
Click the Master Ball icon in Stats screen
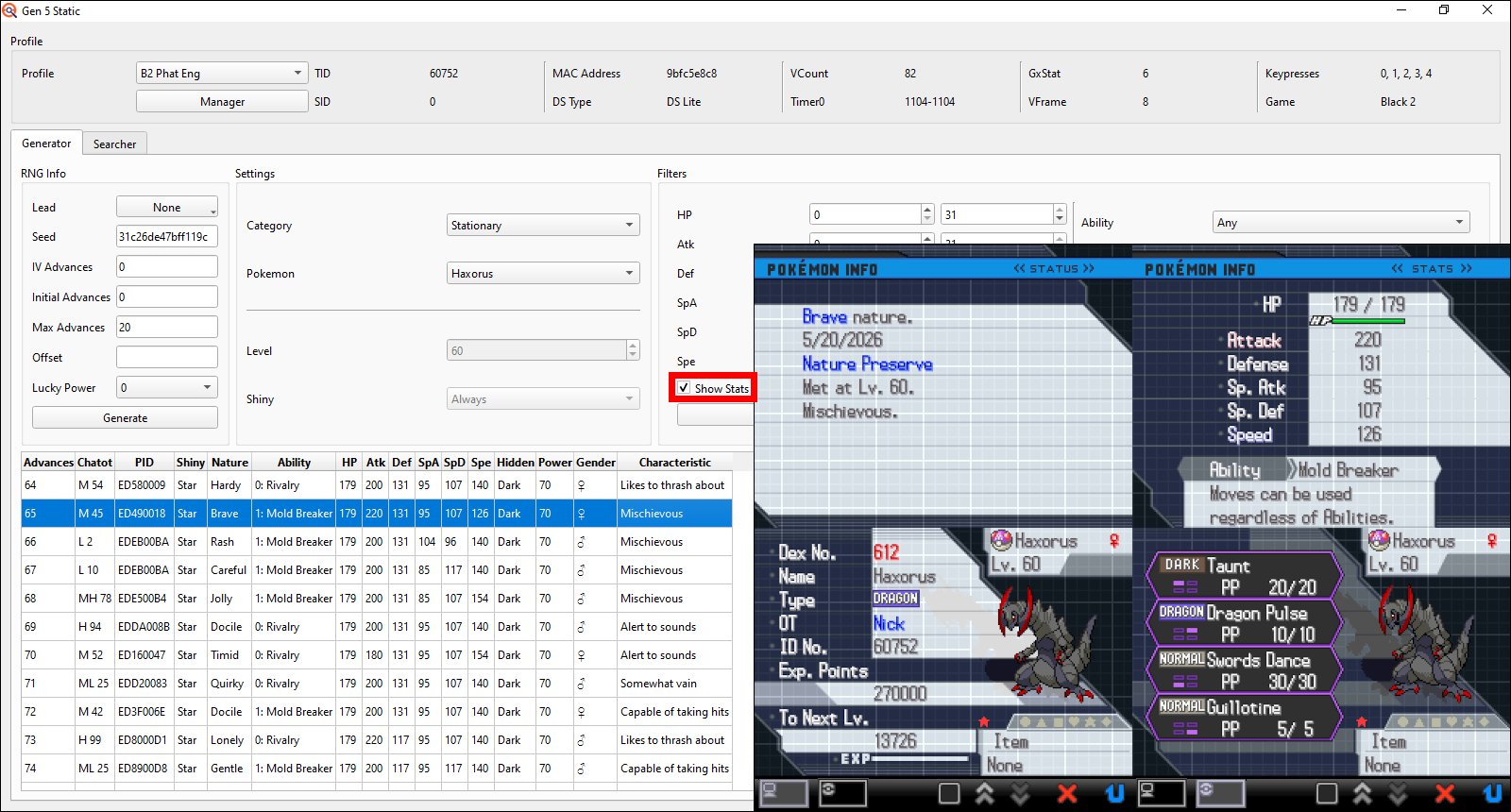1379,540
